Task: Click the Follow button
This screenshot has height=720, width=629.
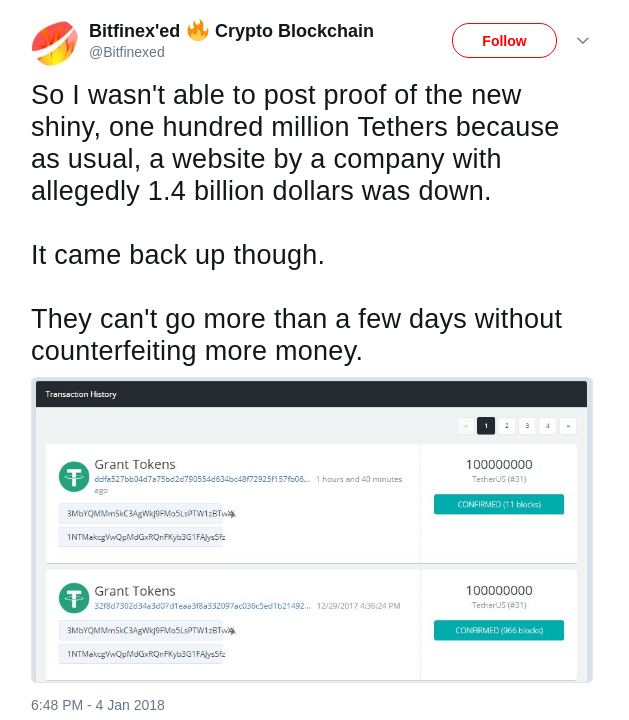Action: click(x=504, y=41)
